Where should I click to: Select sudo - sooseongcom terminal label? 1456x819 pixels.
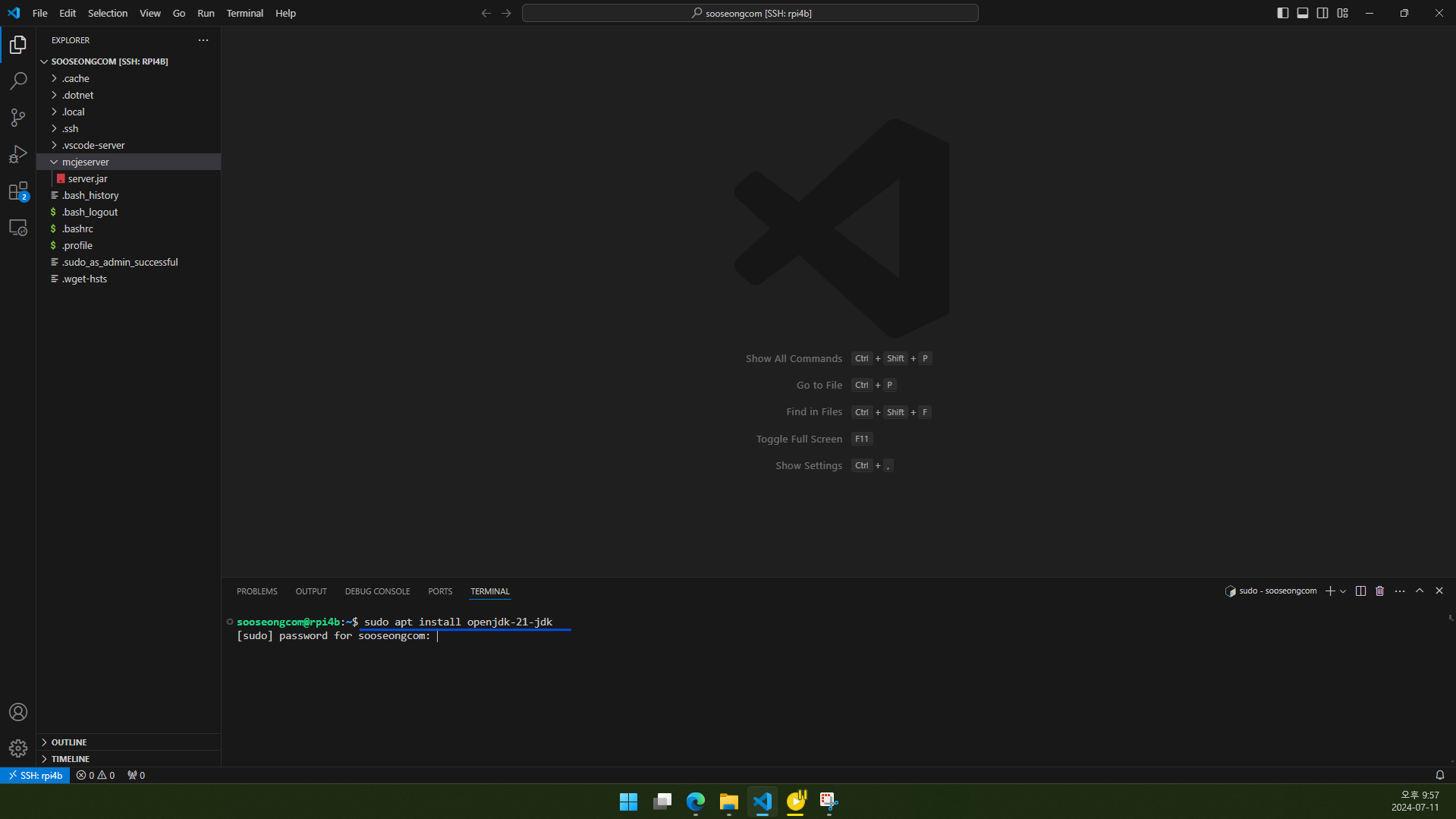1271,591
